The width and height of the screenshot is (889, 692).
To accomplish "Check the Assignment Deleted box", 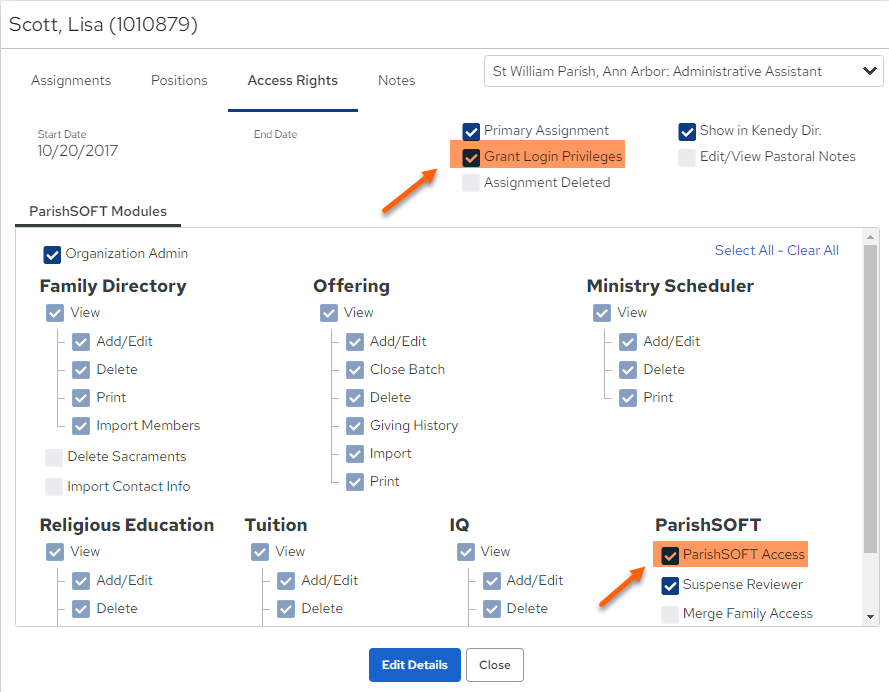I will (x=471, y=182).
